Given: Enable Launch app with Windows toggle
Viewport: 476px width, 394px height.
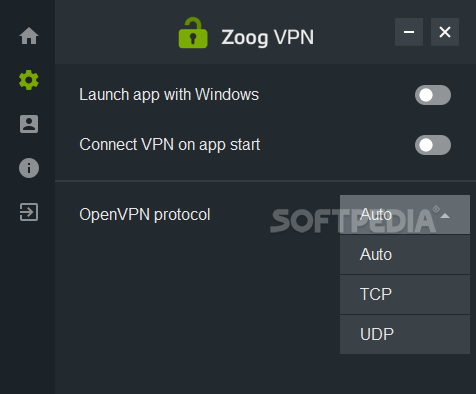Looking at the screenshot, I should pos(433,95).
